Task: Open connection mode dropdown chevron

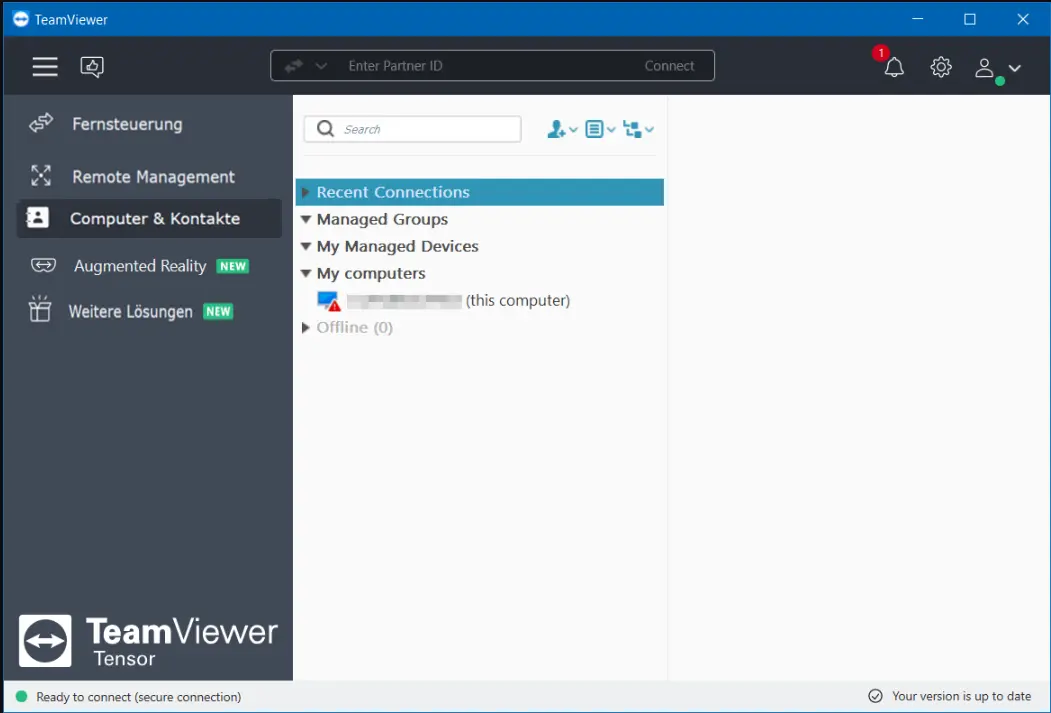Action: click(321, 66)
